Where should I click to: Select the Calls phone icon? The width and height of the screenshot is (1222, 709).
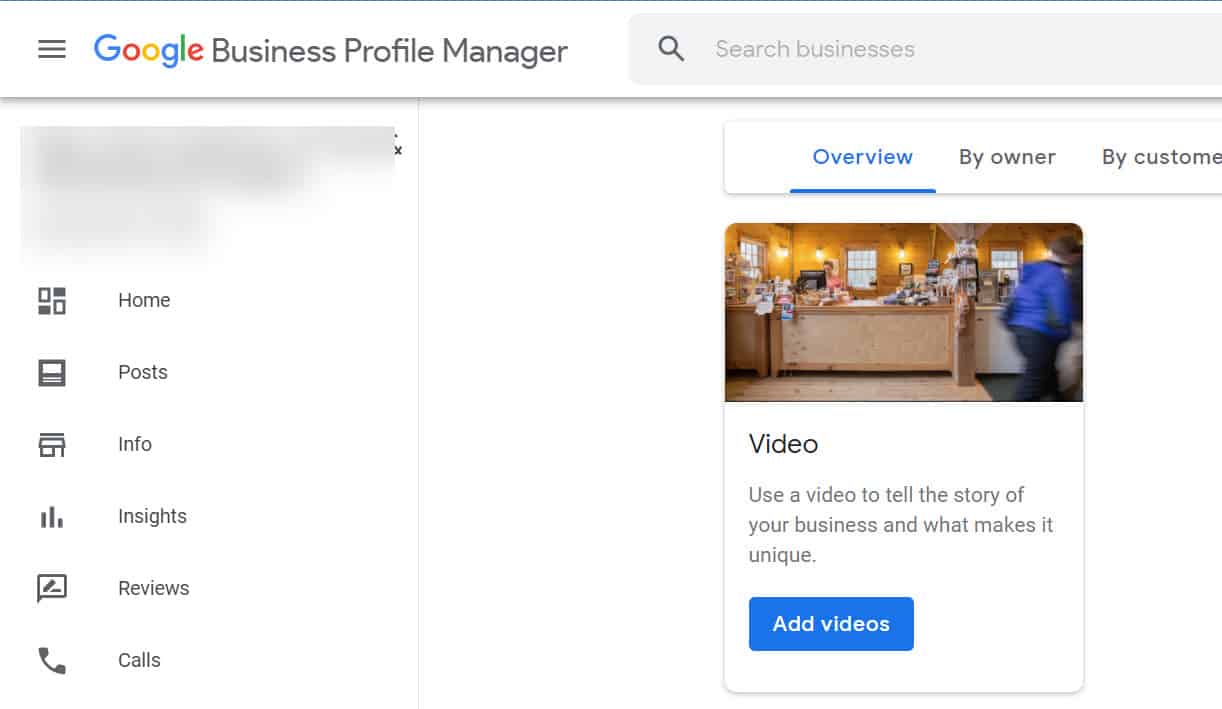[x=52, y=660]
